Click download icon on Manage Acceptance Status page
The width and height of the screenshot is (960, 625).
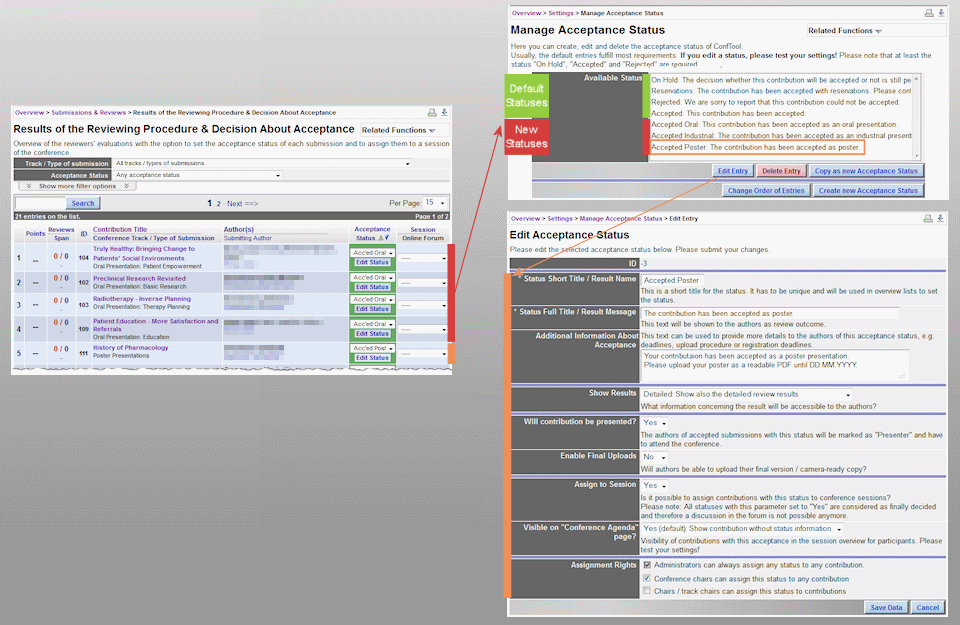[x=942, y=13]
